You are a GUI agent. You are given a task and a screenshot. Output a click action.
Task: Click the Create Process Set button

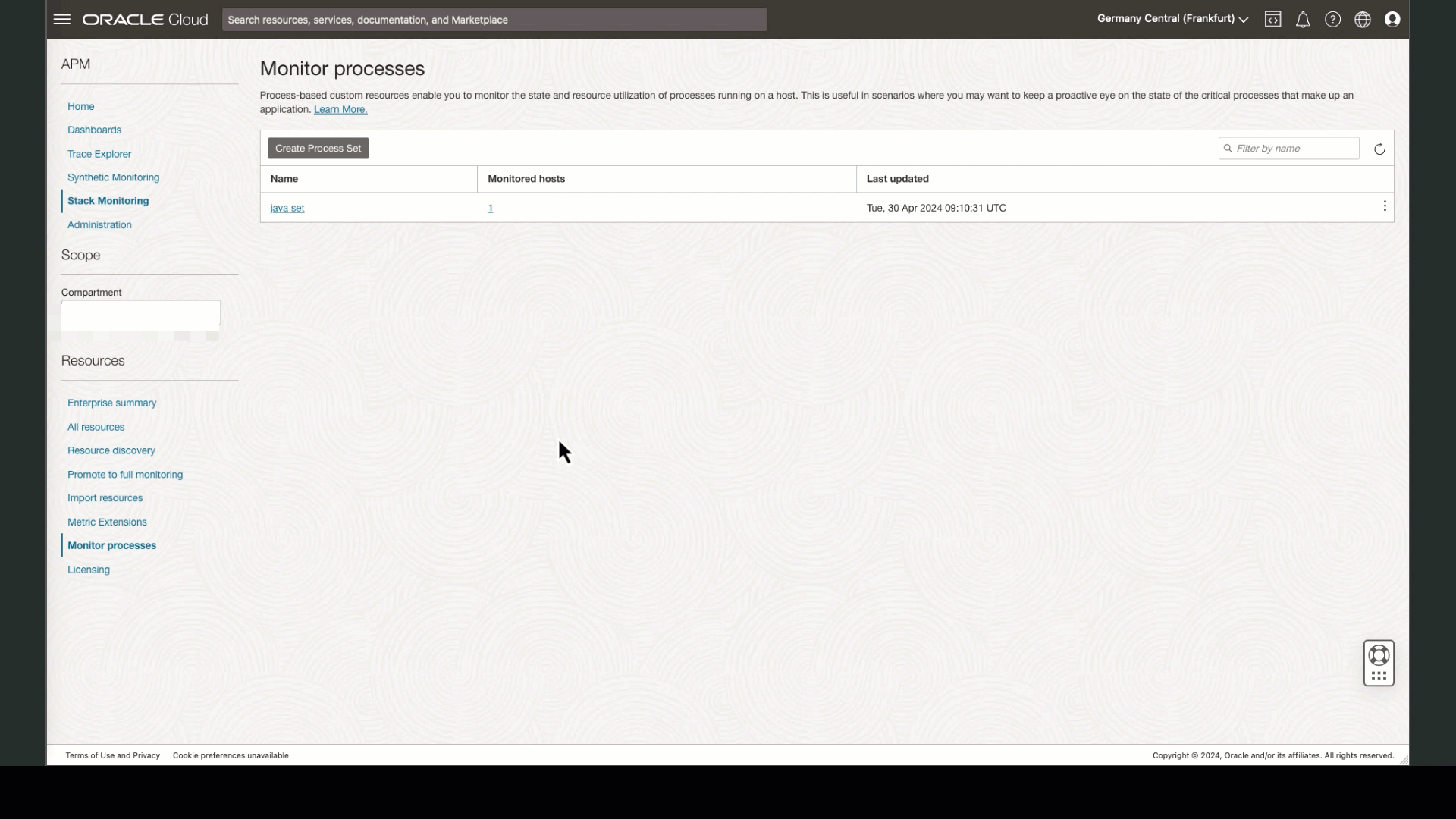[x=318, y=149]
